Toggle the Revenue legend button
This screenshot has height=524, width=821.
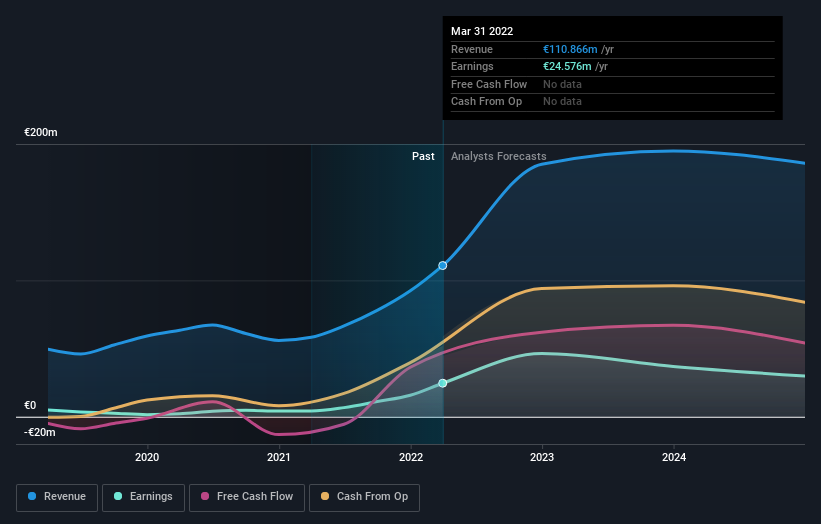57,497
